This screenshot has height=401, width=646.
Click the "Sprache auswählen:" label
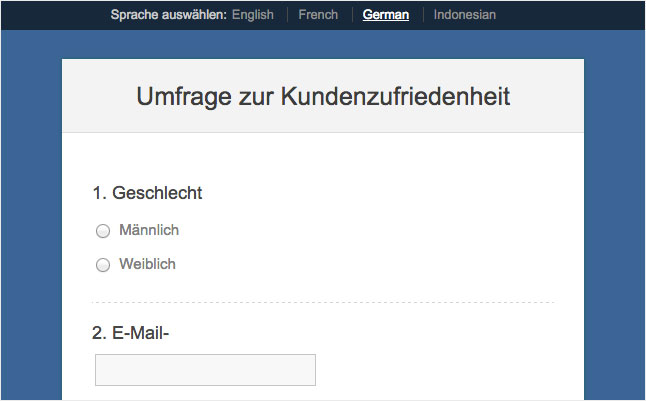pos(168,15)
